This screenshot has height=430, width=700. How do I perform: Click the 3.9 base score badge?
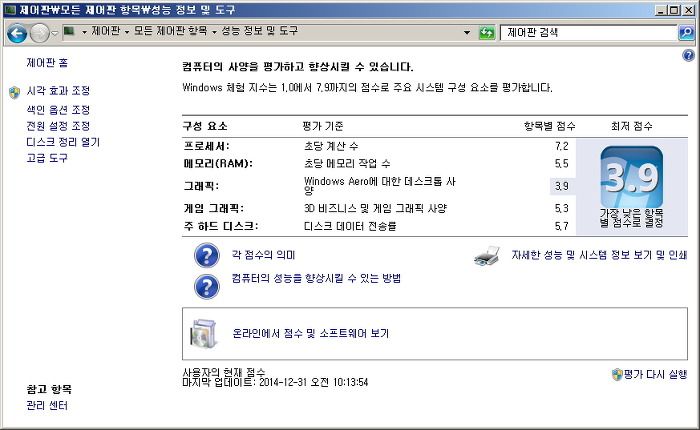(631, 177)
